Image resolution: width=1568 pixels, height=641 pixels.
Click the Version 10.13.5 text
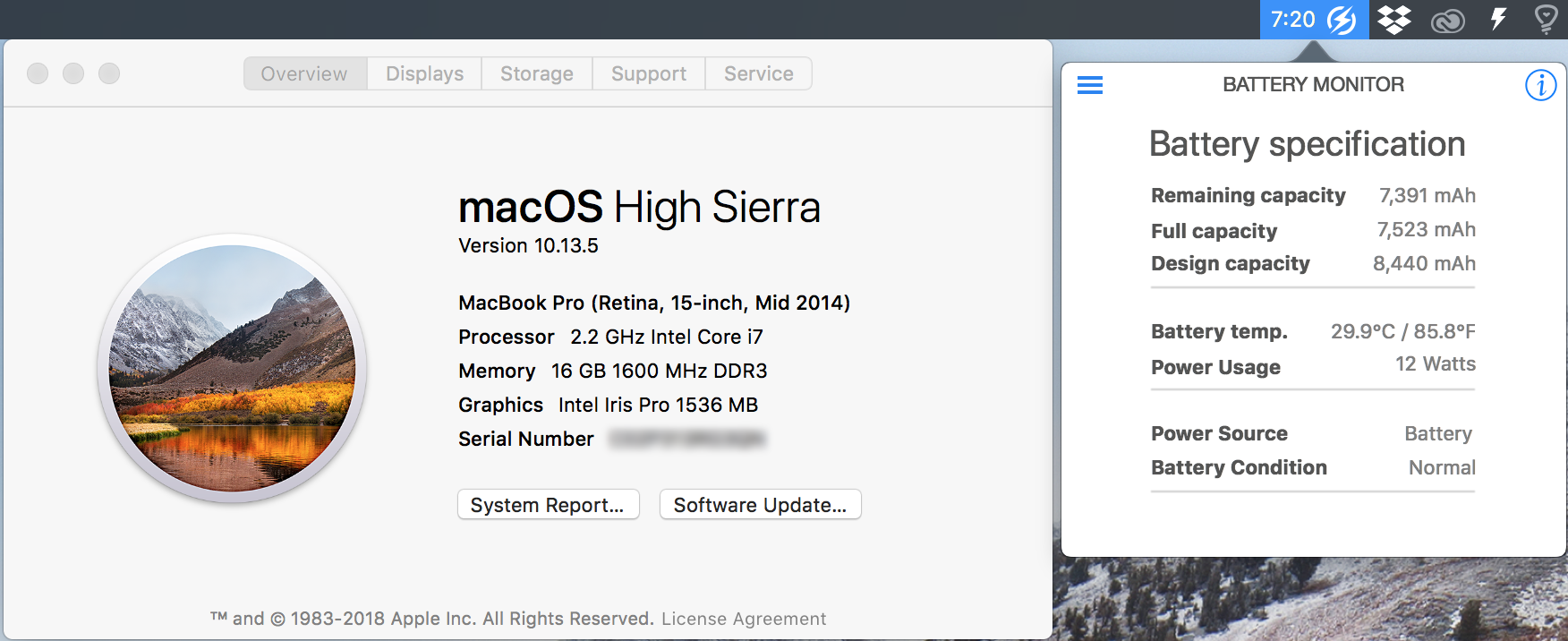(528, 245)
